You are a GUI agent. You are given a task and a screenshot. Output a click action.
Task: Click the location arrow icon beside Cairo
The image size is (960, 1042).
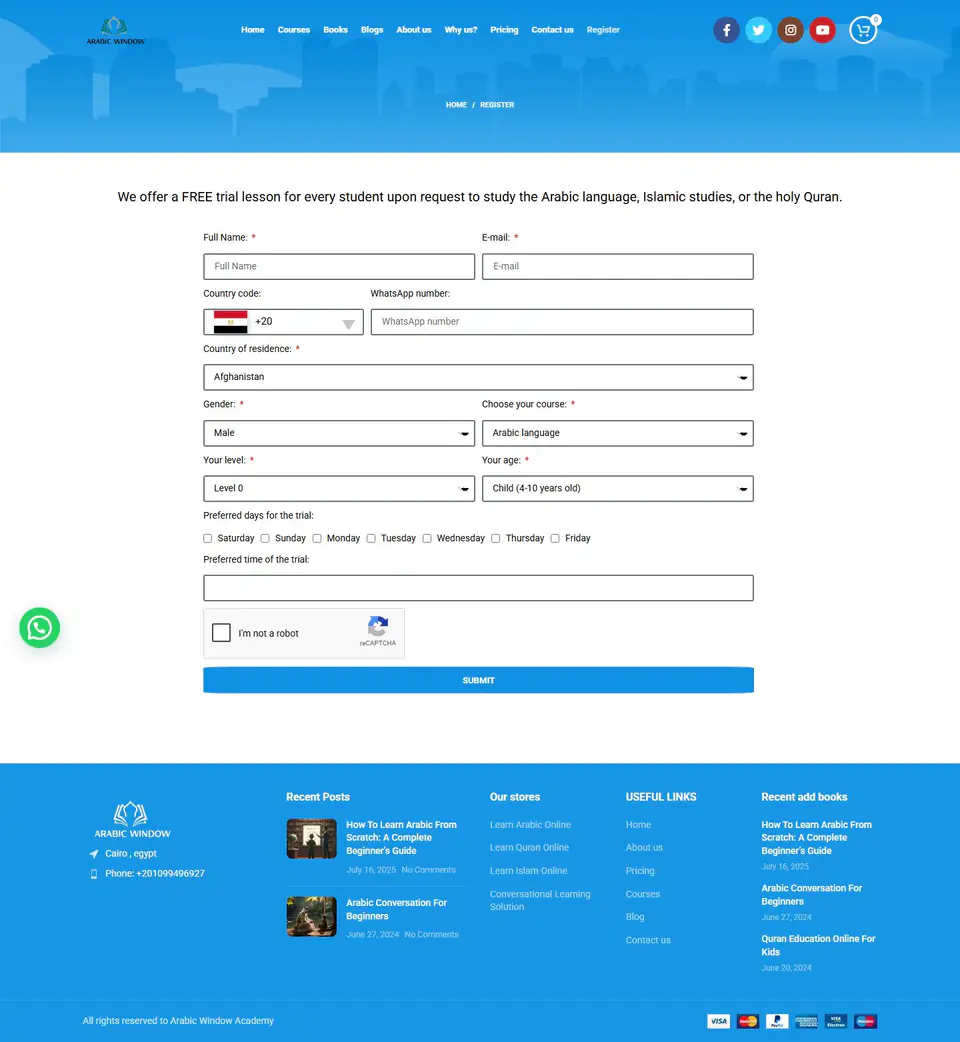pyautogui.click(x=94, y=854)
